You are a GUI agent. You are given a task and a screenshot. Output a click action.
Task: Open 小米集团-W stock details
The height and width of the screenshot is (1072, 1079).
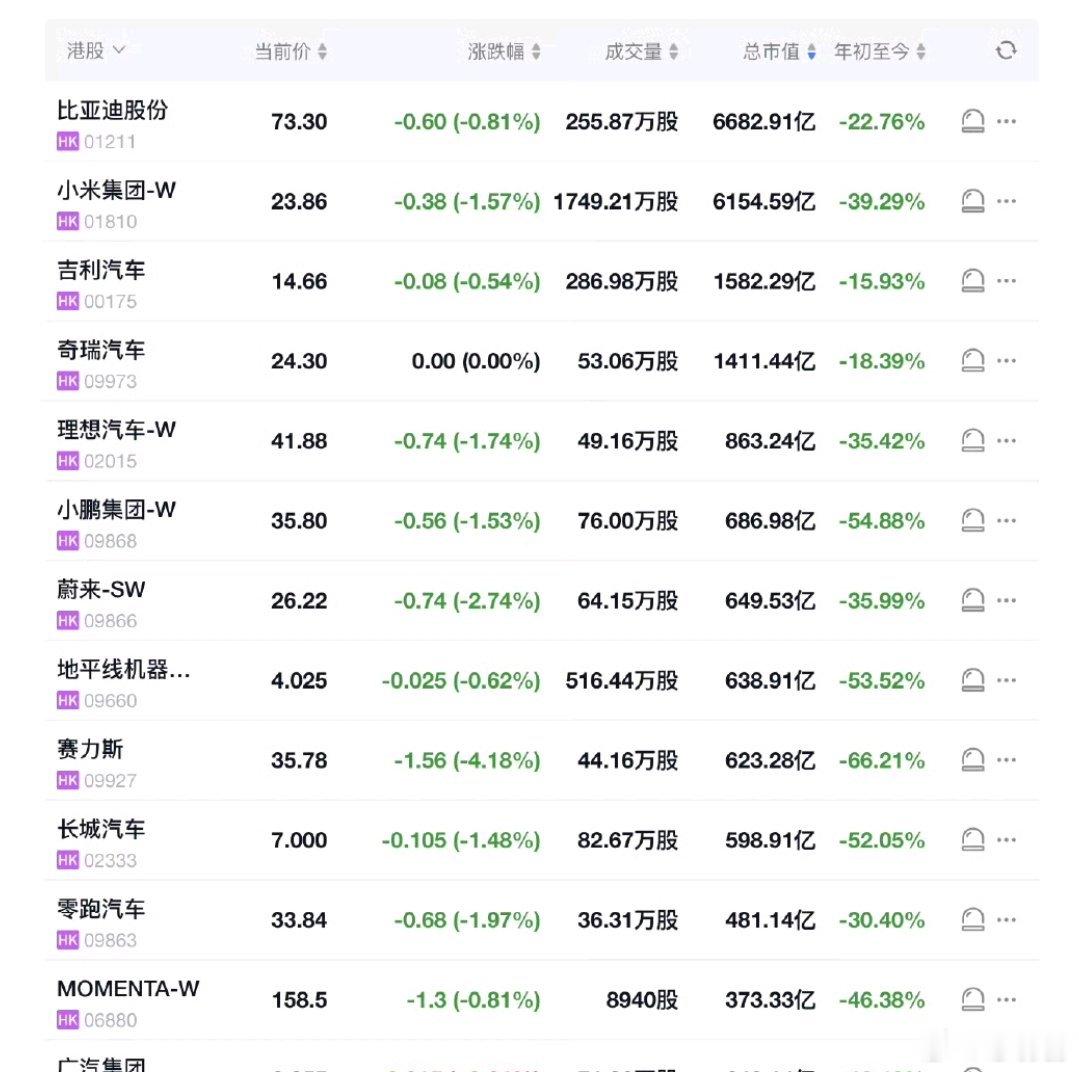(x=116, y=190)
